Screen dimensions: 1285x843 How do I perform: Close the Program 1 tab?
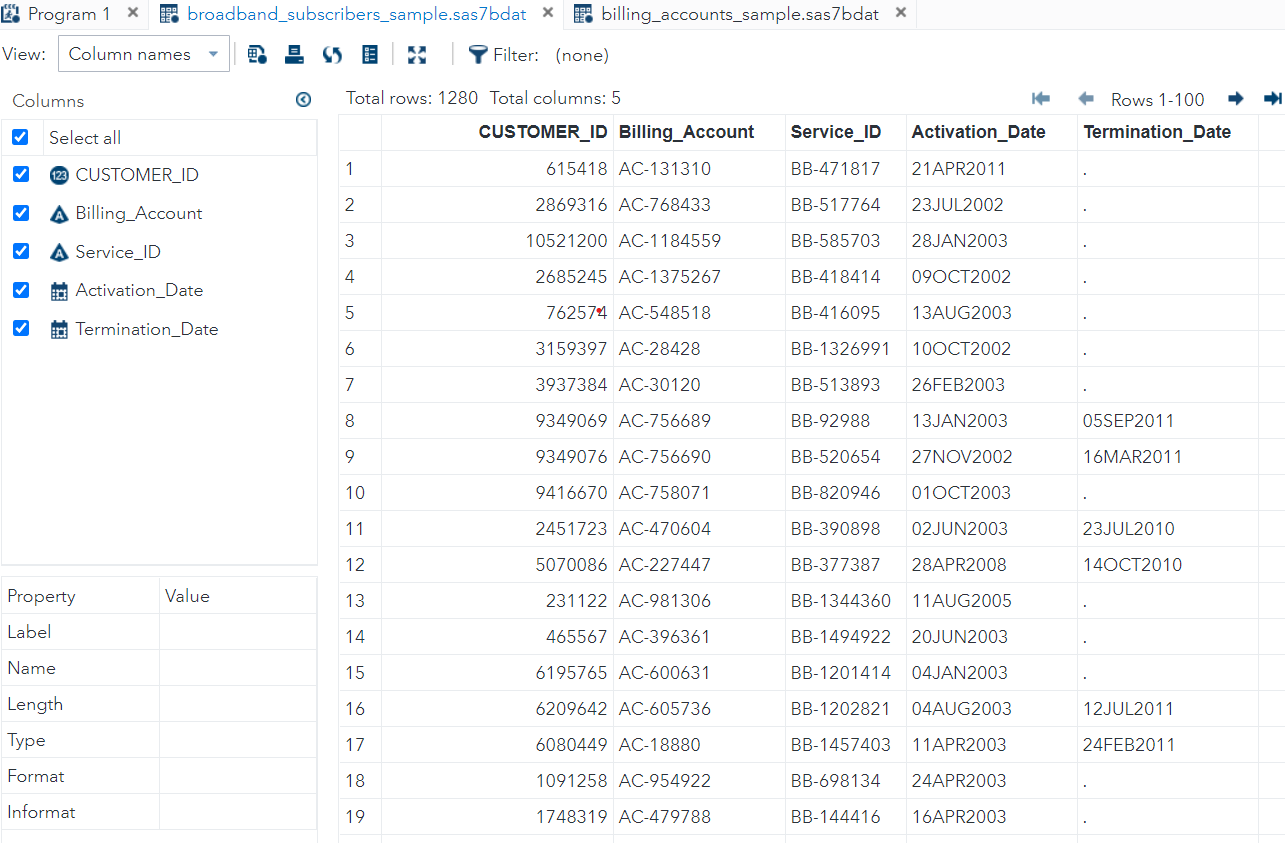tap(133, 13)
